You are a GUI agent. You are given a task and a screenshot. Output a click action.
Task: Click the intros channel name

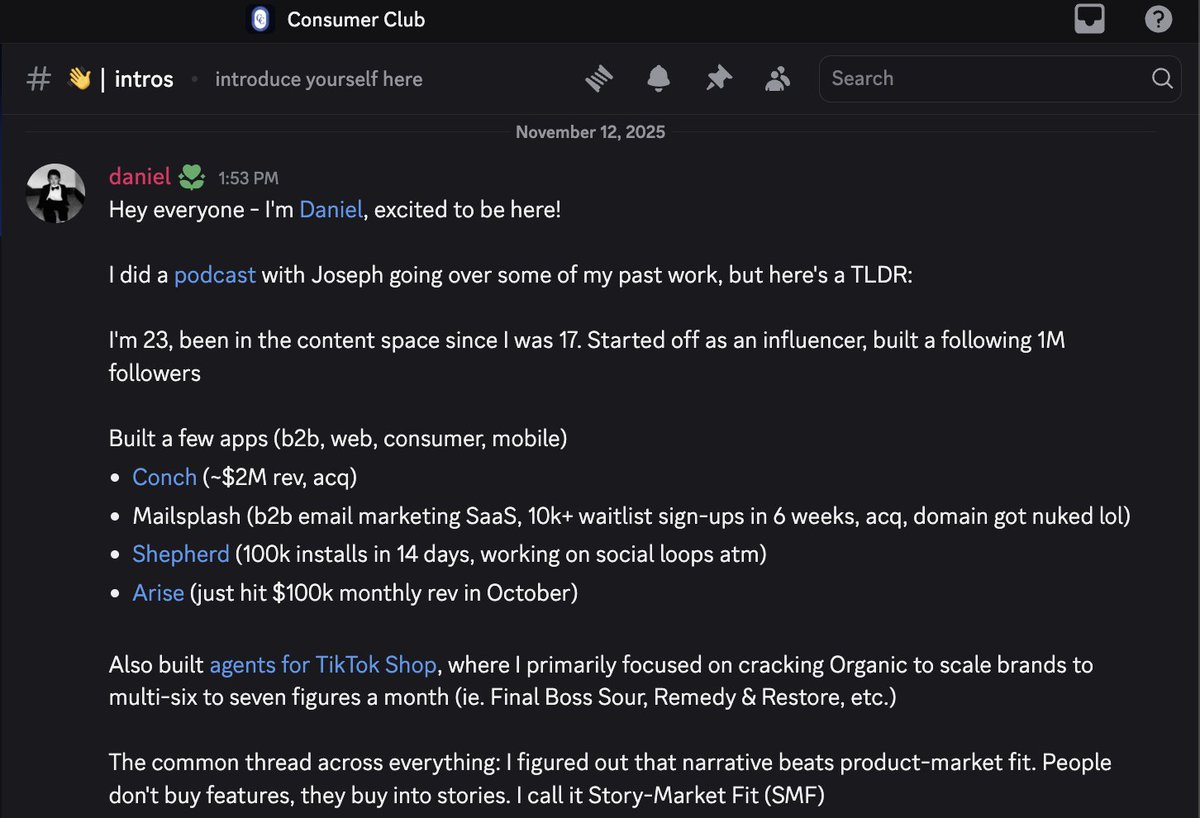[x=144, y=79]
